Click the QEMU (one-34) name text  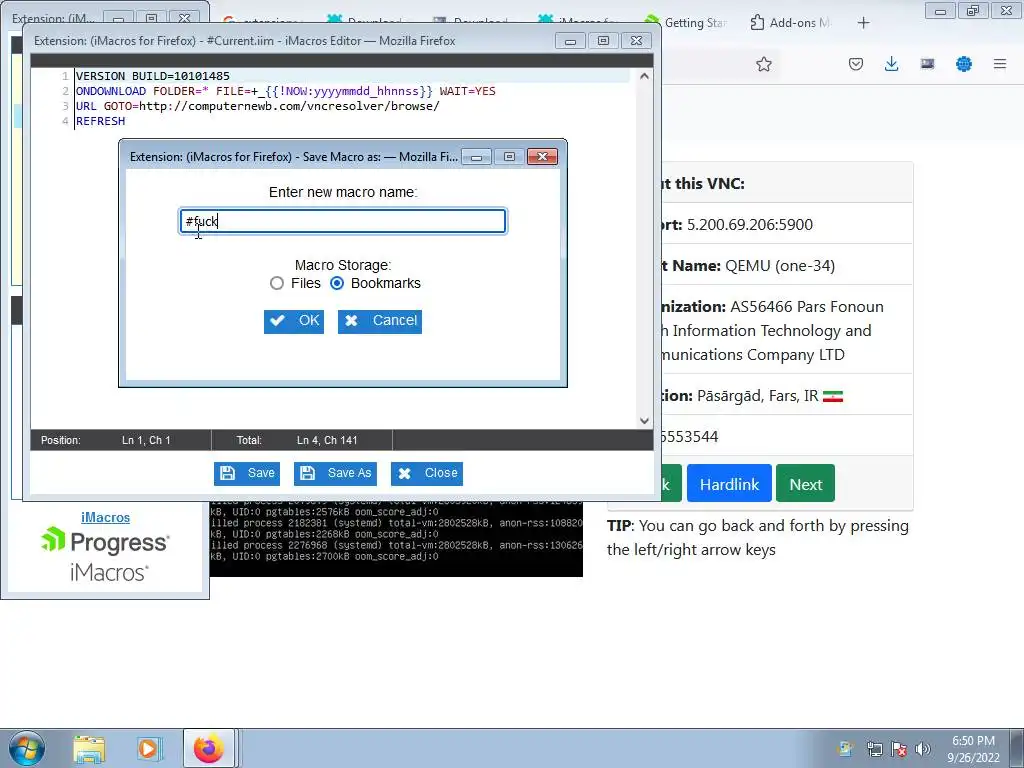pos(780,266)
